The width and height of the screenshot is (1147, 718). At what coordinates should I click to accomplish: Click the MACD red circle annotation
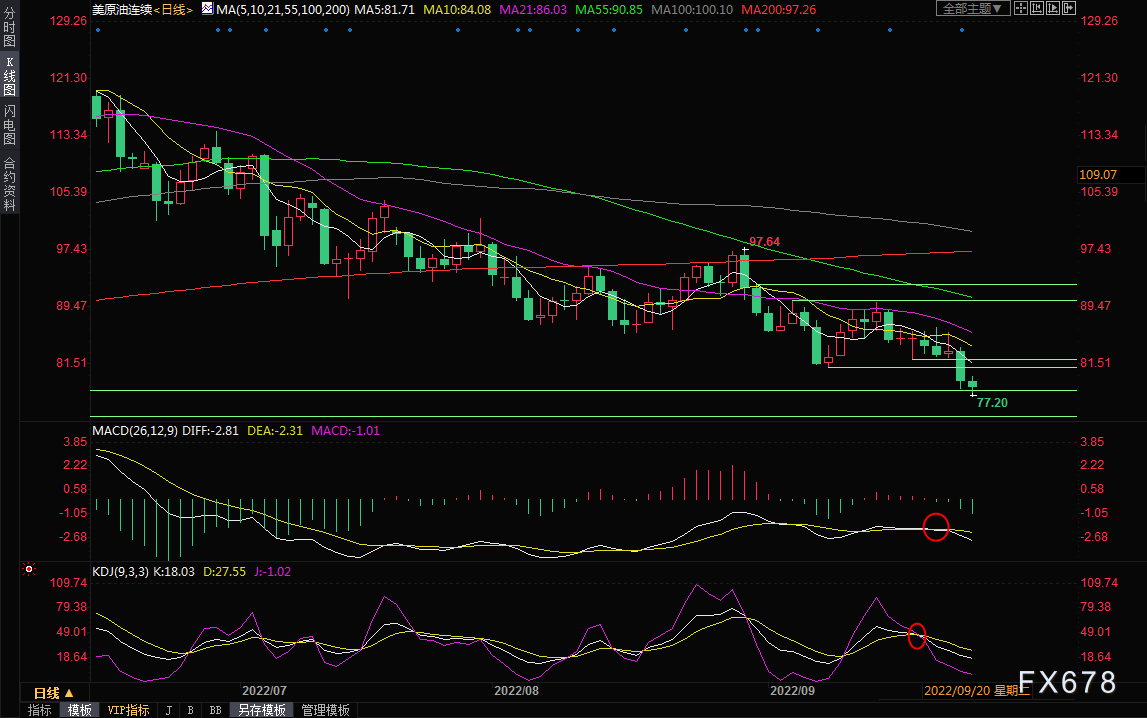pos(936,527)
